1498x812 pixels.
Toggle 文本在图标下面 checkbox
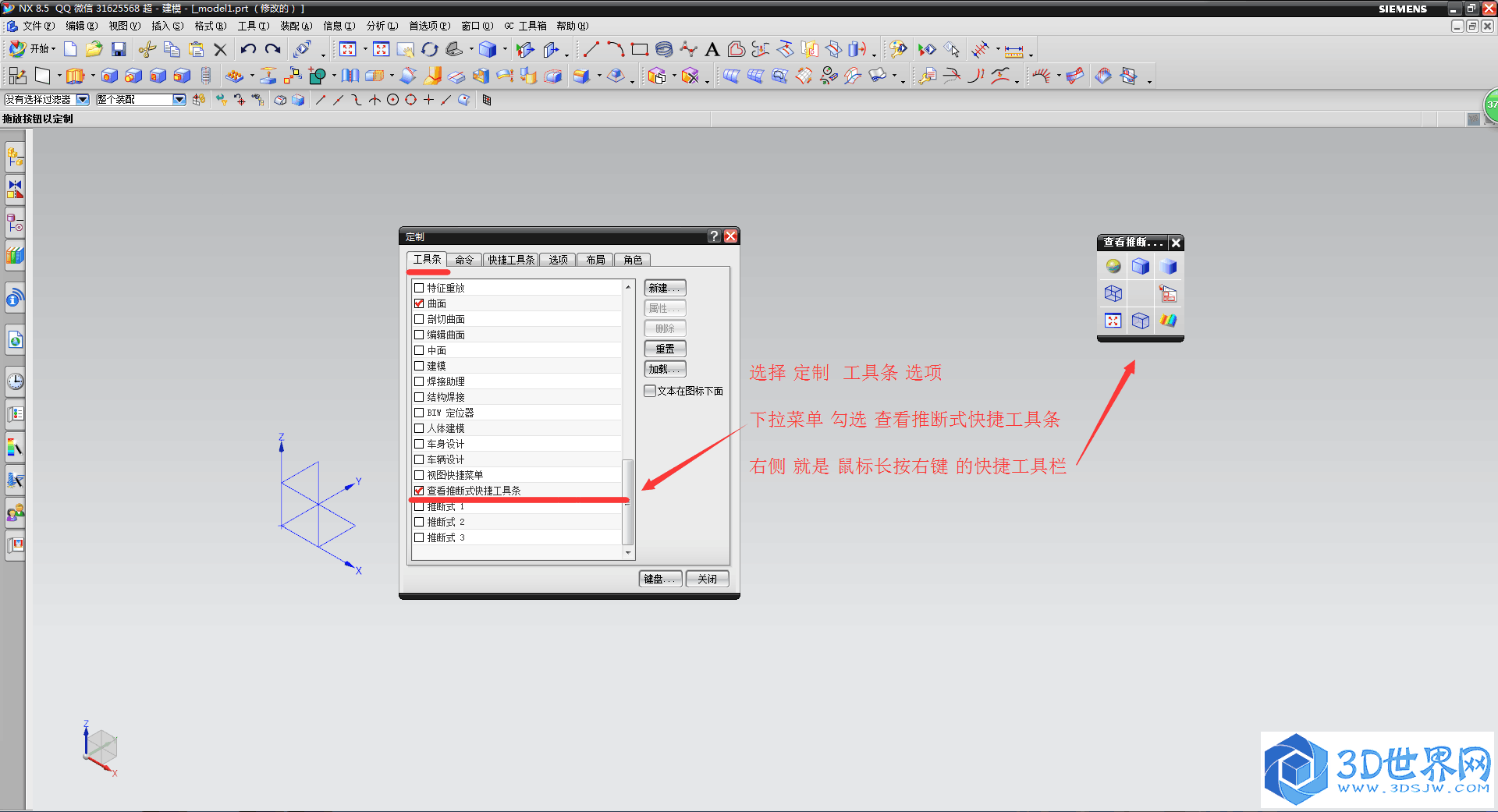[650, 391]
